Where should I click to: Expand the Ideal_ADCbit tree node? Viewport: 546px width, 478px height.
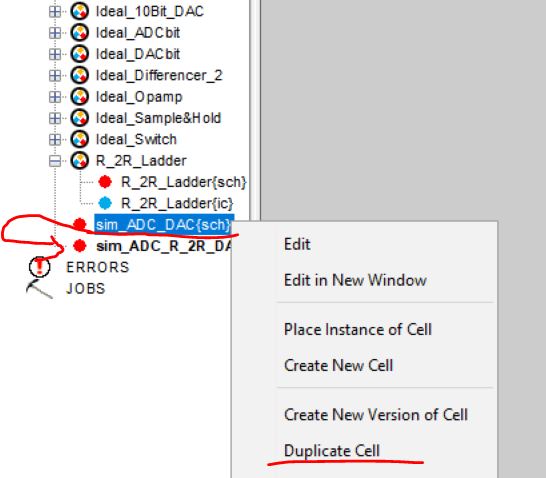pos(55,33)
